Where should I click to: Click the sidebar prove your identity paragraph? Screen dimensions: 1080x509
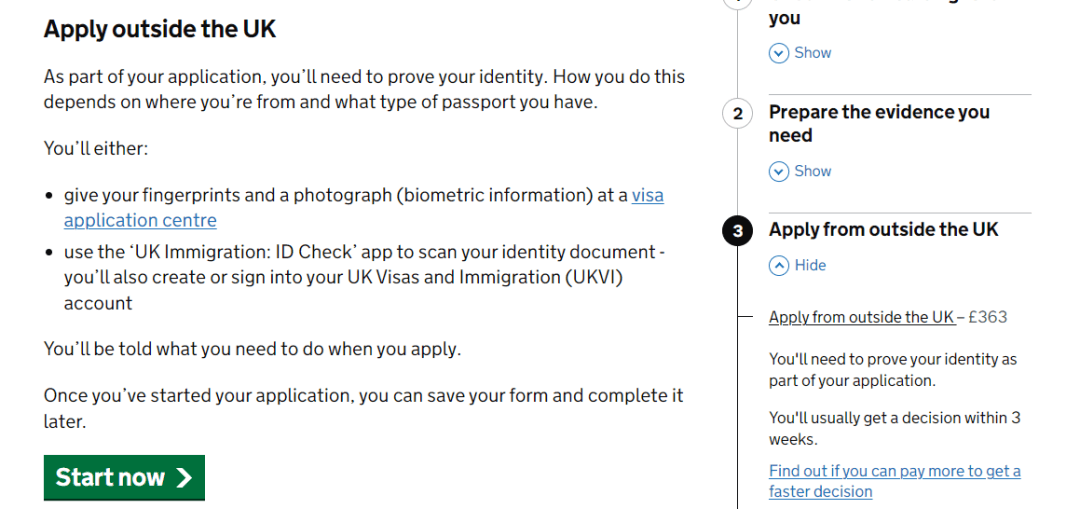(893, 370)
